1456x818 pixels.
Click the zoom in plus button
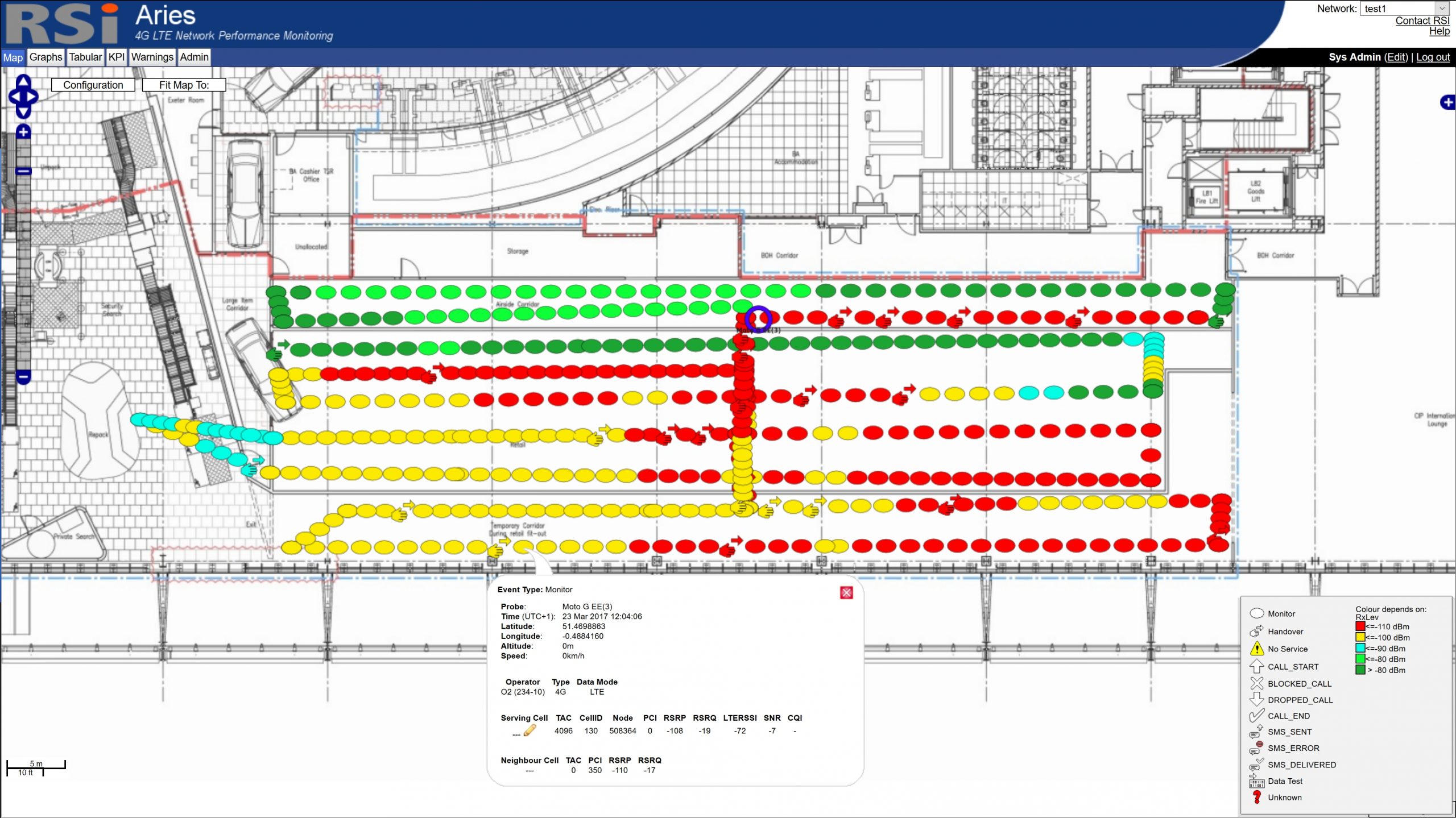23,132
